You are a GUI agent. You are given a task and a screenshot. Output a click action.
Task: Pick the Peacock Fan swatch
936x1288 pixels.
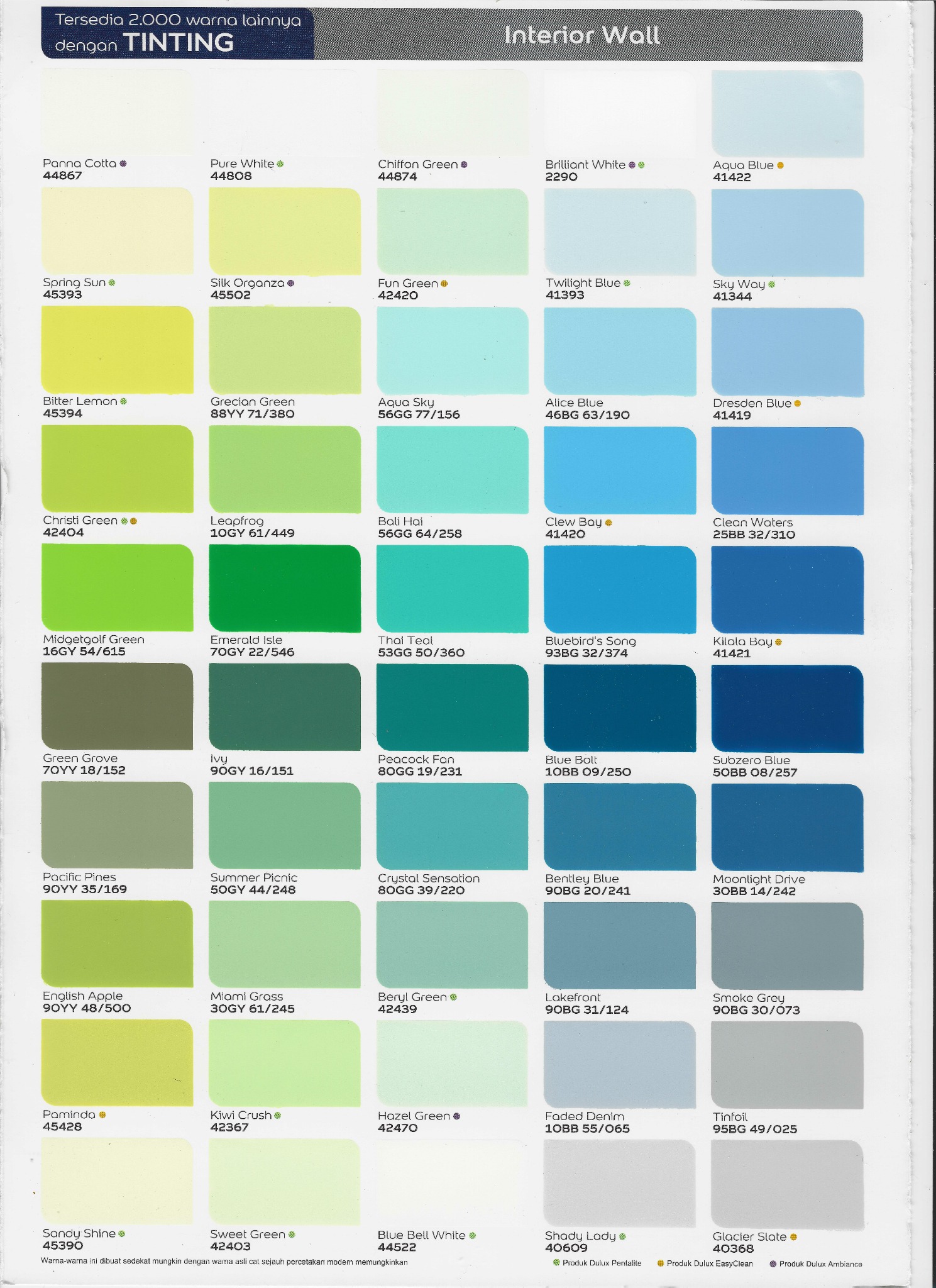click(453, 707)
